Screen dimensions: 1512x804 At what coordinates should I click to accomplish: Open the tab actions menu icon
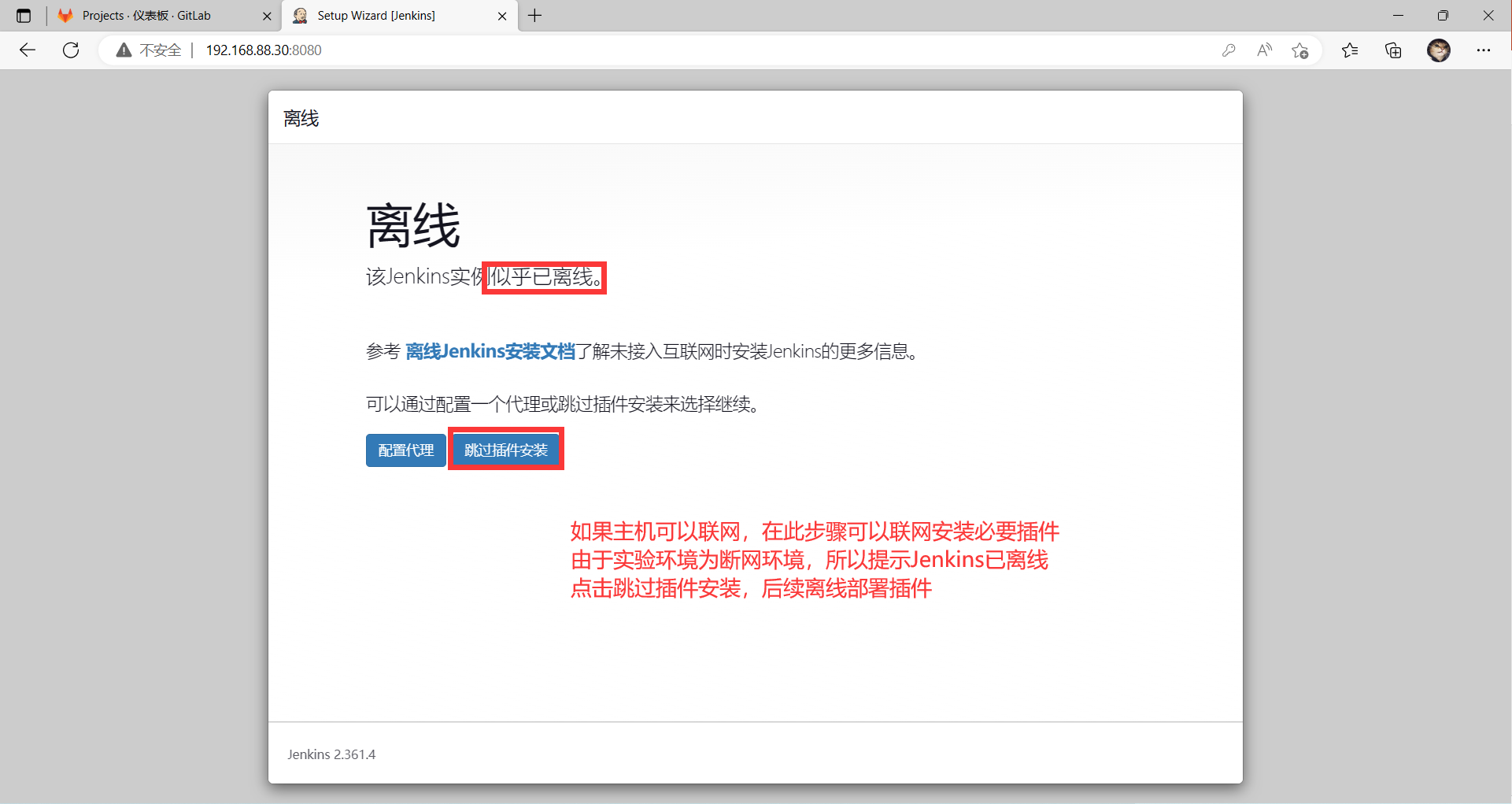pyautogui.click(x=24, y=16)
